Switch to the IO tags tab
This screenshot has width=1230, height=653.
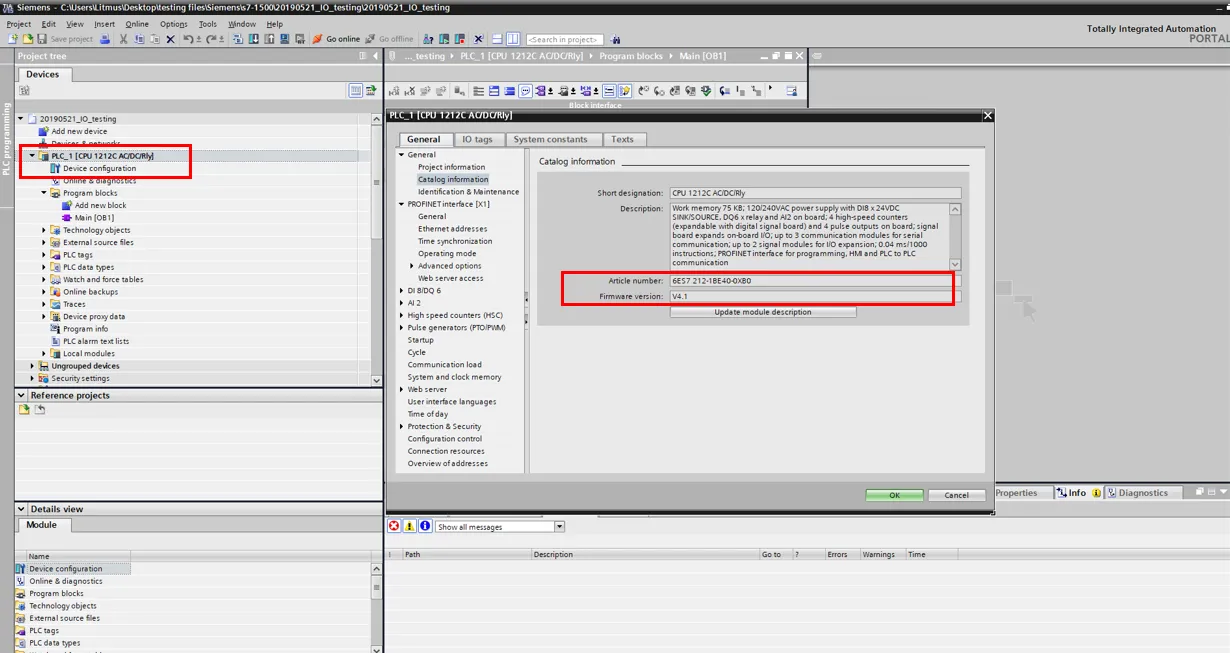coord(477,139)
